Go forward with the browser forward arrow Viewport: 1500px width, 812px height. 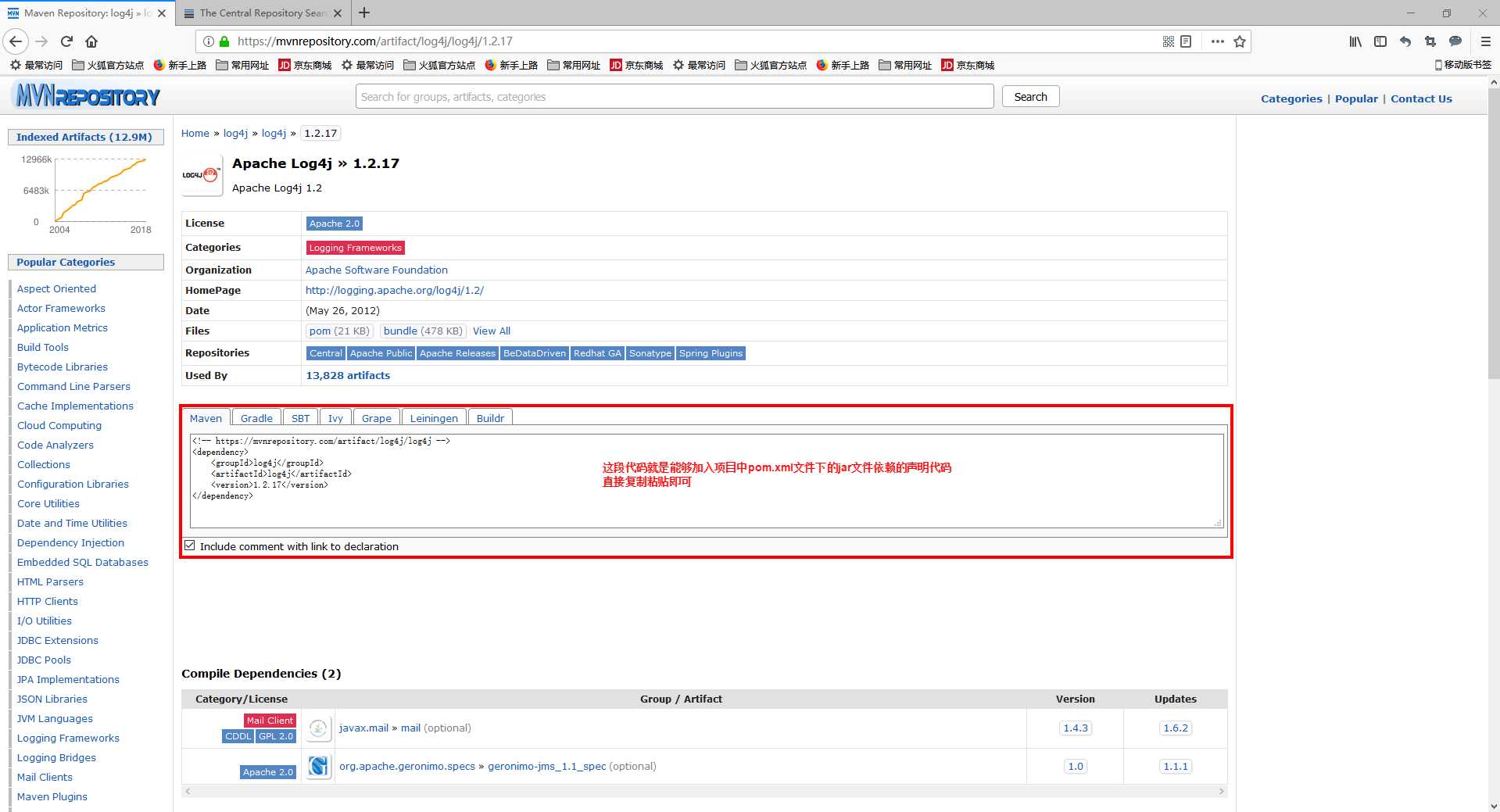[x=41, y=41]
